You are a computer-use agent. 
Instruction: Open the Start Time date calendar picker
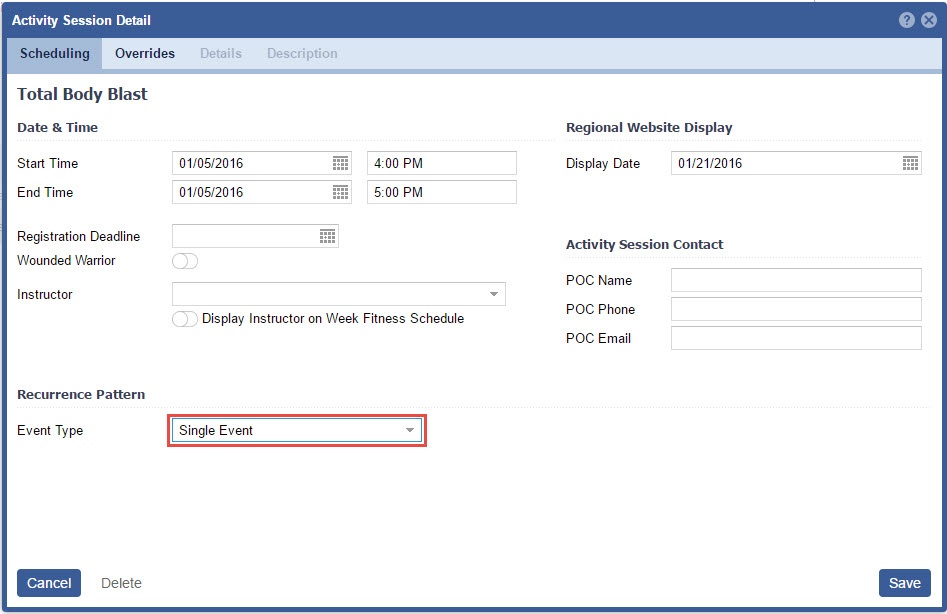click(340, 163)
